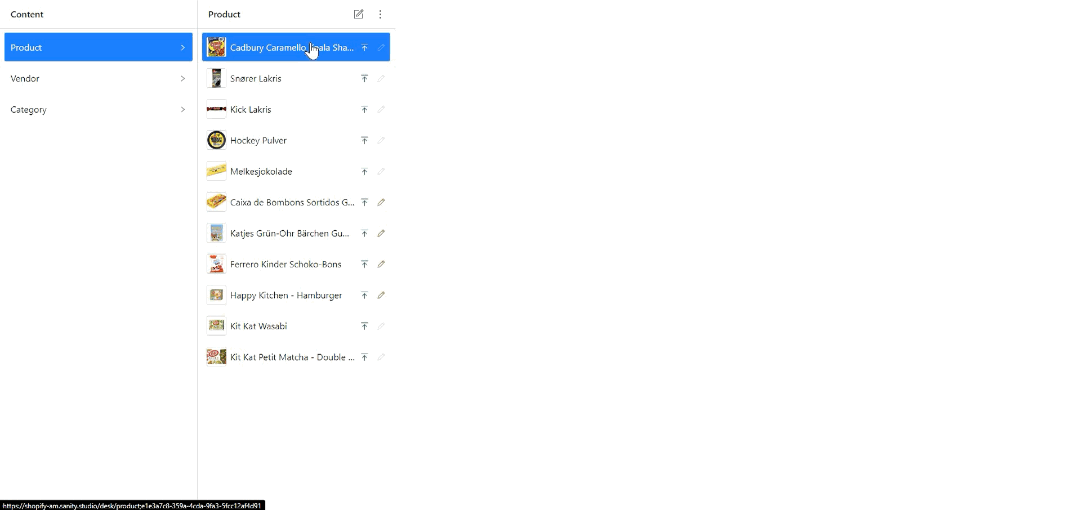Open the Hockey Pulver product
Image resolution: width=1080 pixels, height=510 pixels.
click(x=296, y=141)
